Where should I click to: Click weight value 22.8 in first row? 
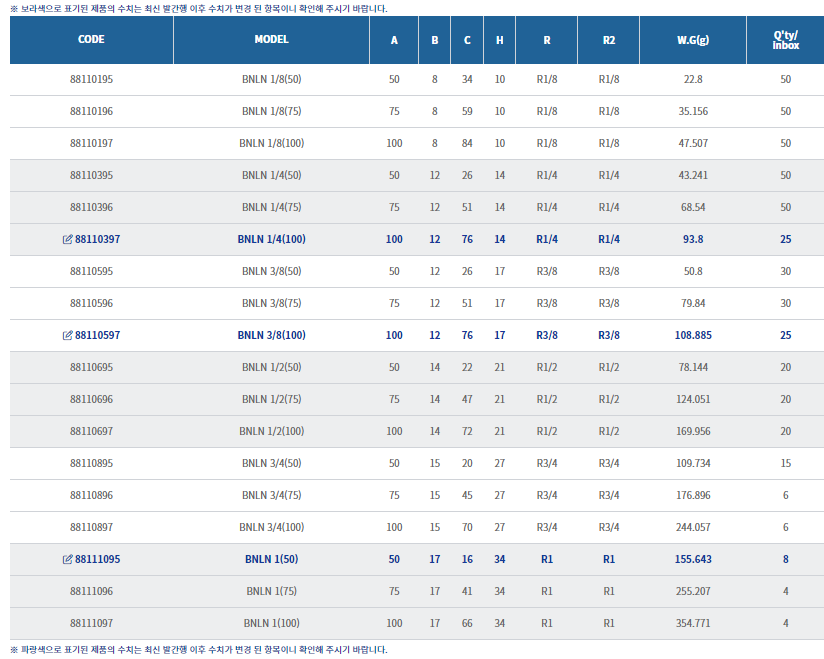[x=692, y=80]
